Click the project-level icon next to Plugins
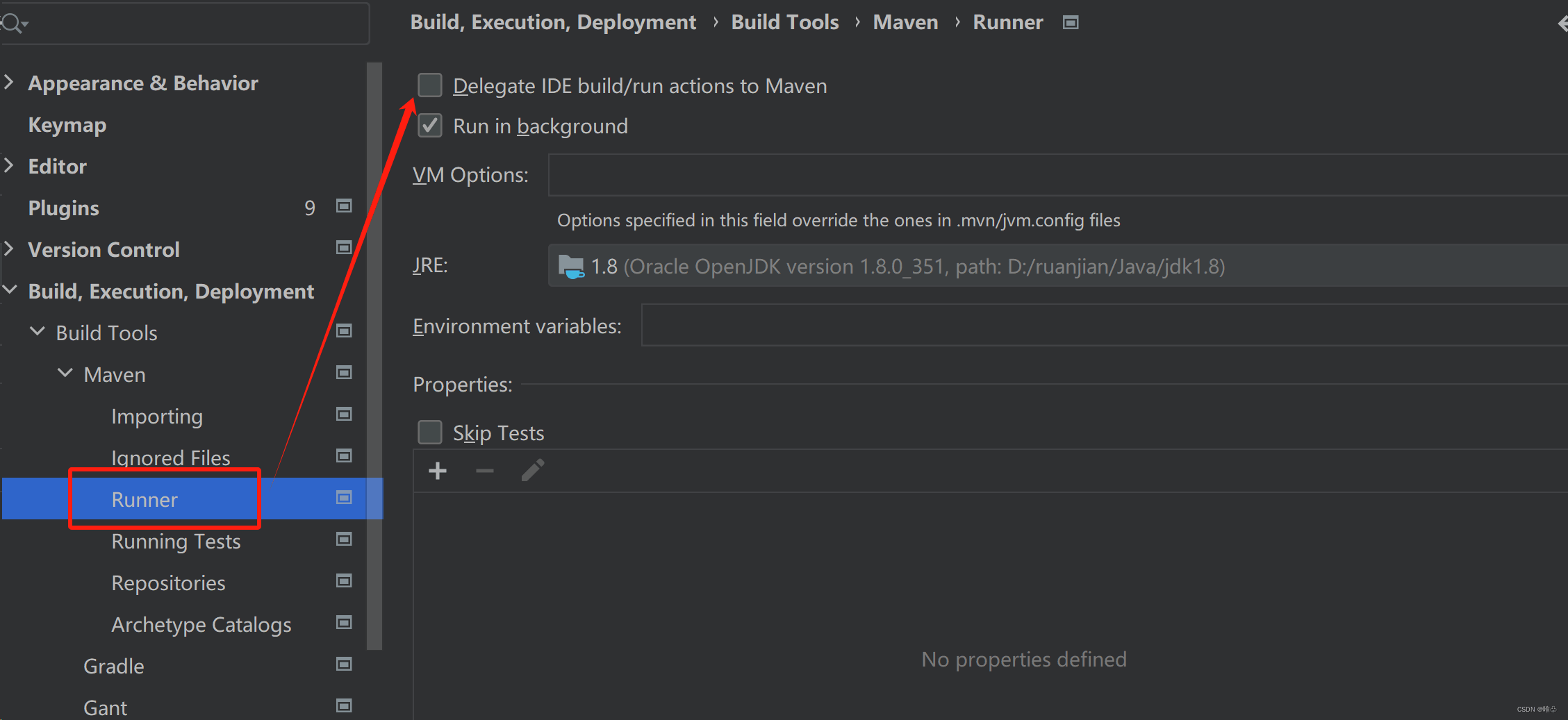 coord(344,206)
